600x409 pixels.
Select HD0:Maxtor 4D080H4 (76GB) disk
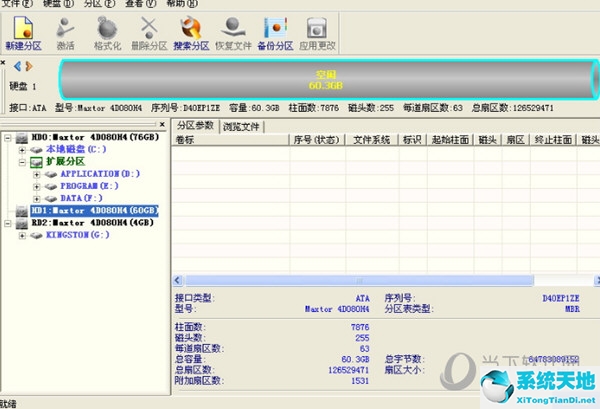click(95, 137)
